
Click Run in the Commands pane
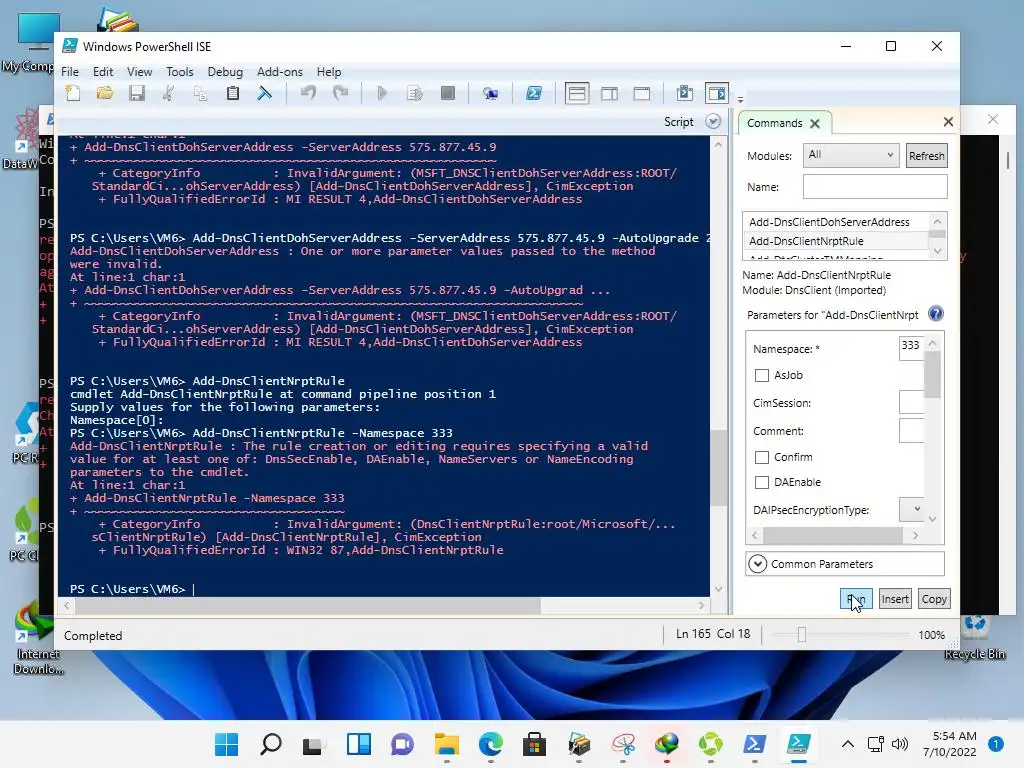(x=856, y=599)
